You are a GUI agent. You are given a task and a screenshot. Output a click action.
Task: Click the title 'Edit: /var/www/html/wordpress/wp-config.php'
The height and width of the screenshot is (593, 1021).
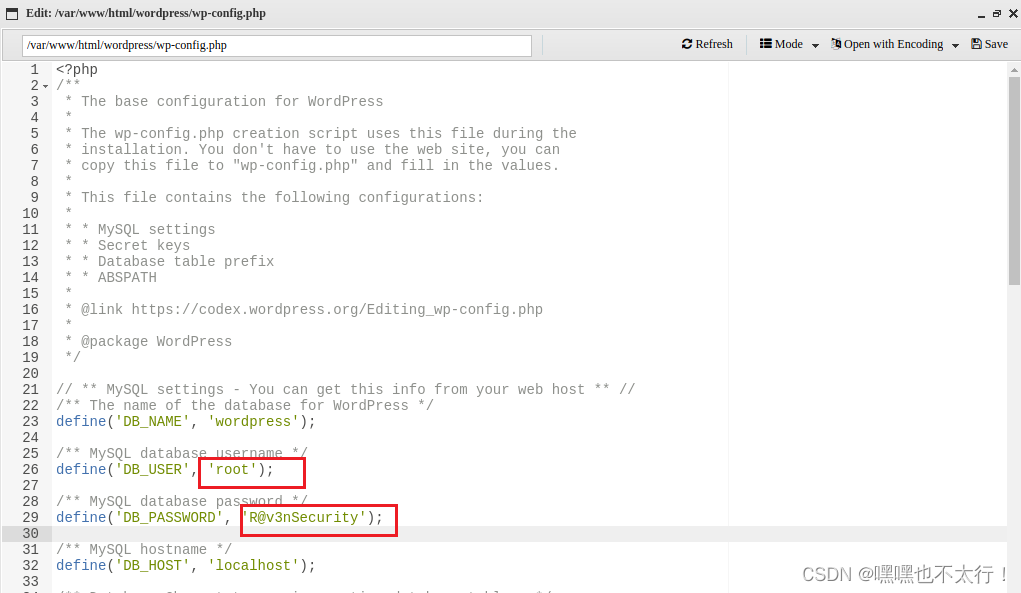tap(146, 13)
